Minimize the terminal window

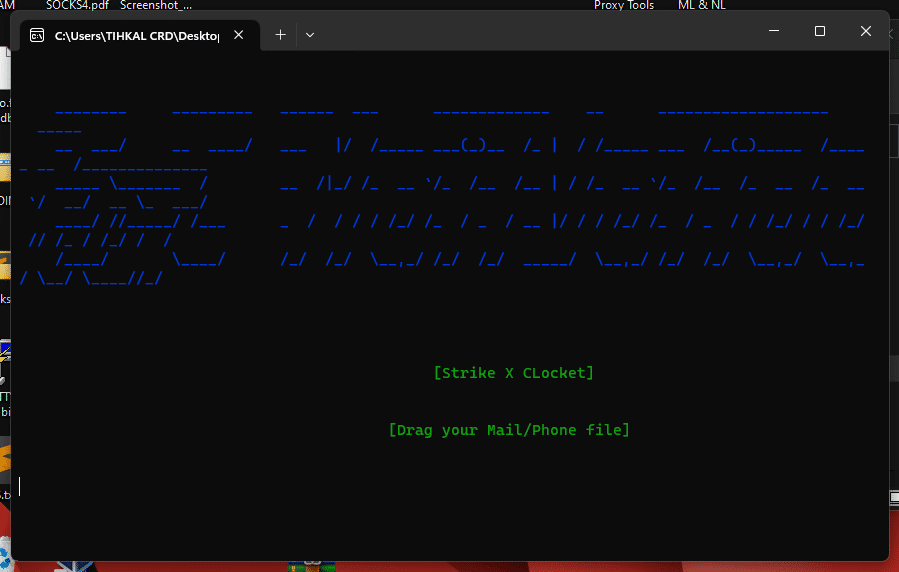pos(774,31)
